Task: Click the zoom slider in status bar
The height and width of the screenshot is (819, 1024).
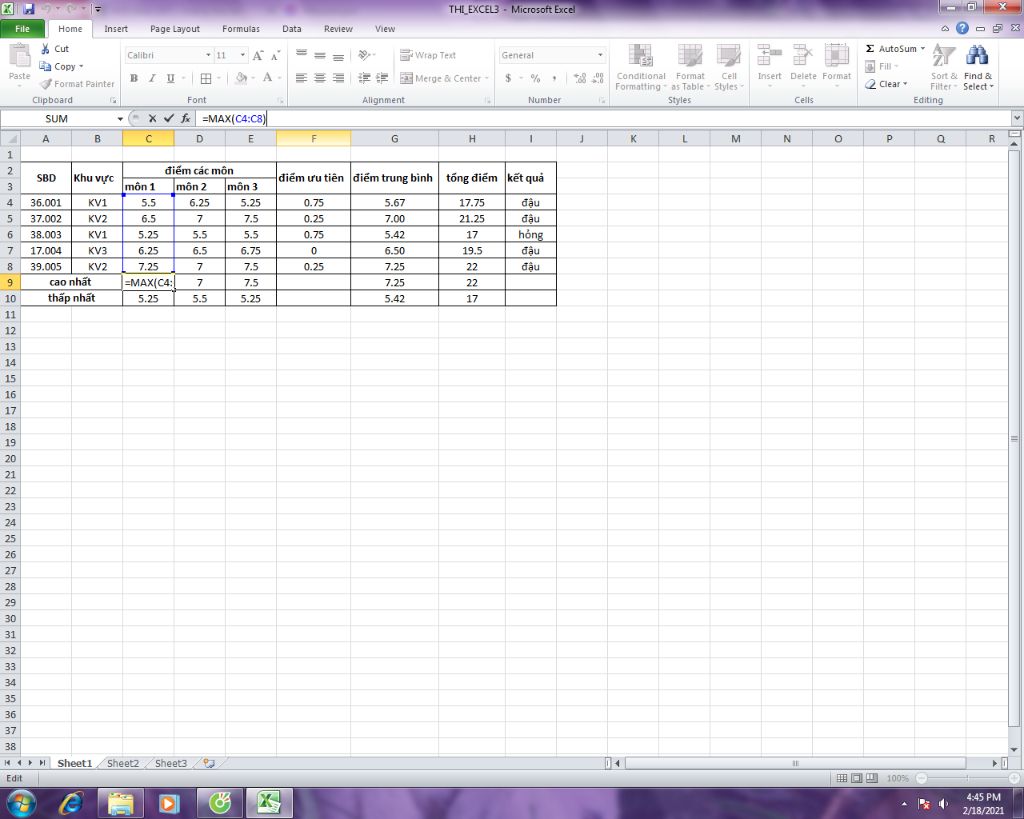Action: tap(968, 778)
